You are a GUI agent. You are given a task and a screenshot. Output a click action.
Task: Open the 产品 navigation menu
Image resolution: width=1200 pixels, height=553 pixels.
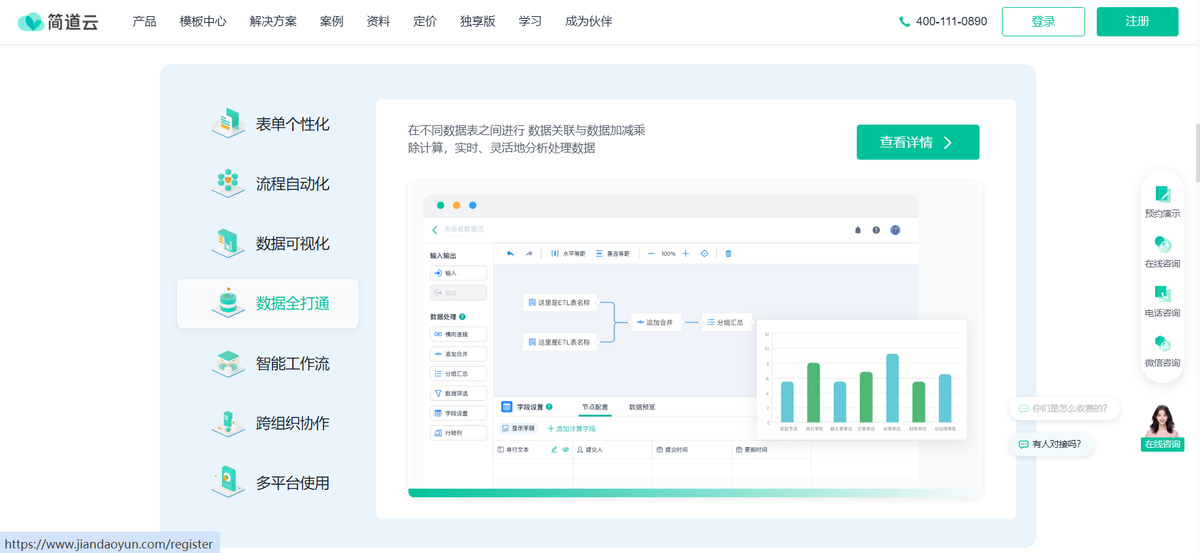(144, 21)
